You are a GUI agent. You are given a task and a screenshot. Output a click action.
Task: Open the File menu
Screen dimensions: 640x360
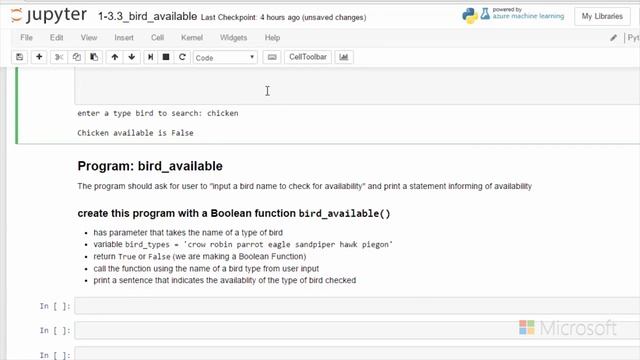pyautogui.click(x=27, y=38)
